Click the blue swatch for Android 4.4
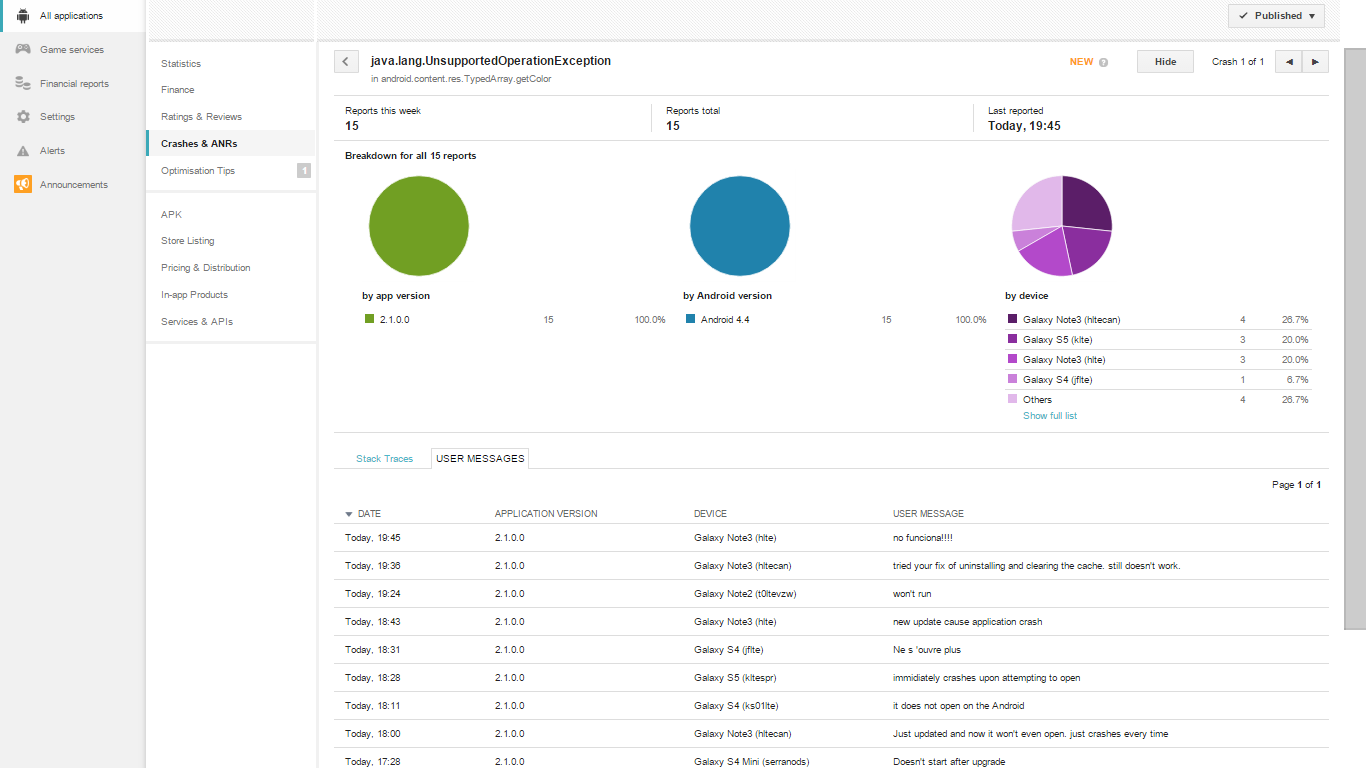 click(691, 320)
